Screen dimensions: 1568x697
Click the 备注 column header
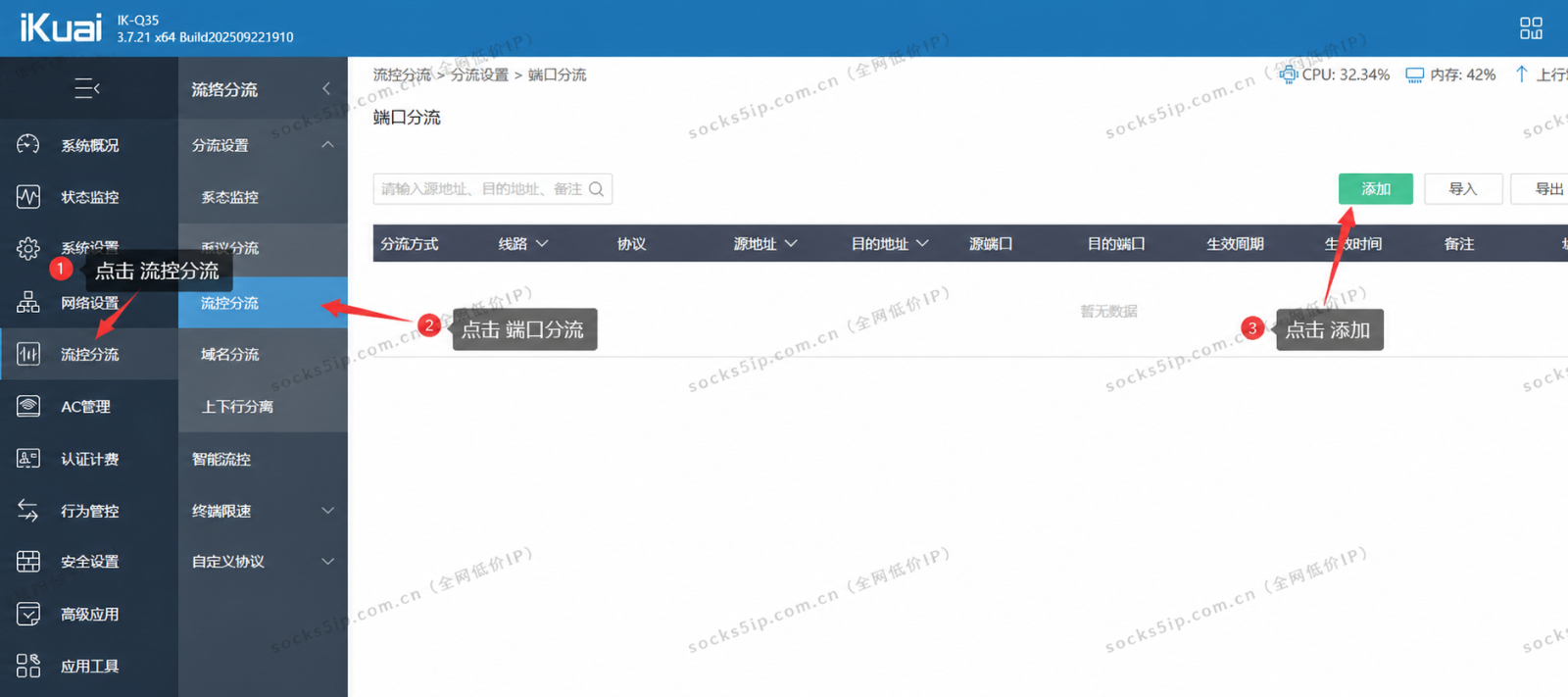(x=1459, y=243)
